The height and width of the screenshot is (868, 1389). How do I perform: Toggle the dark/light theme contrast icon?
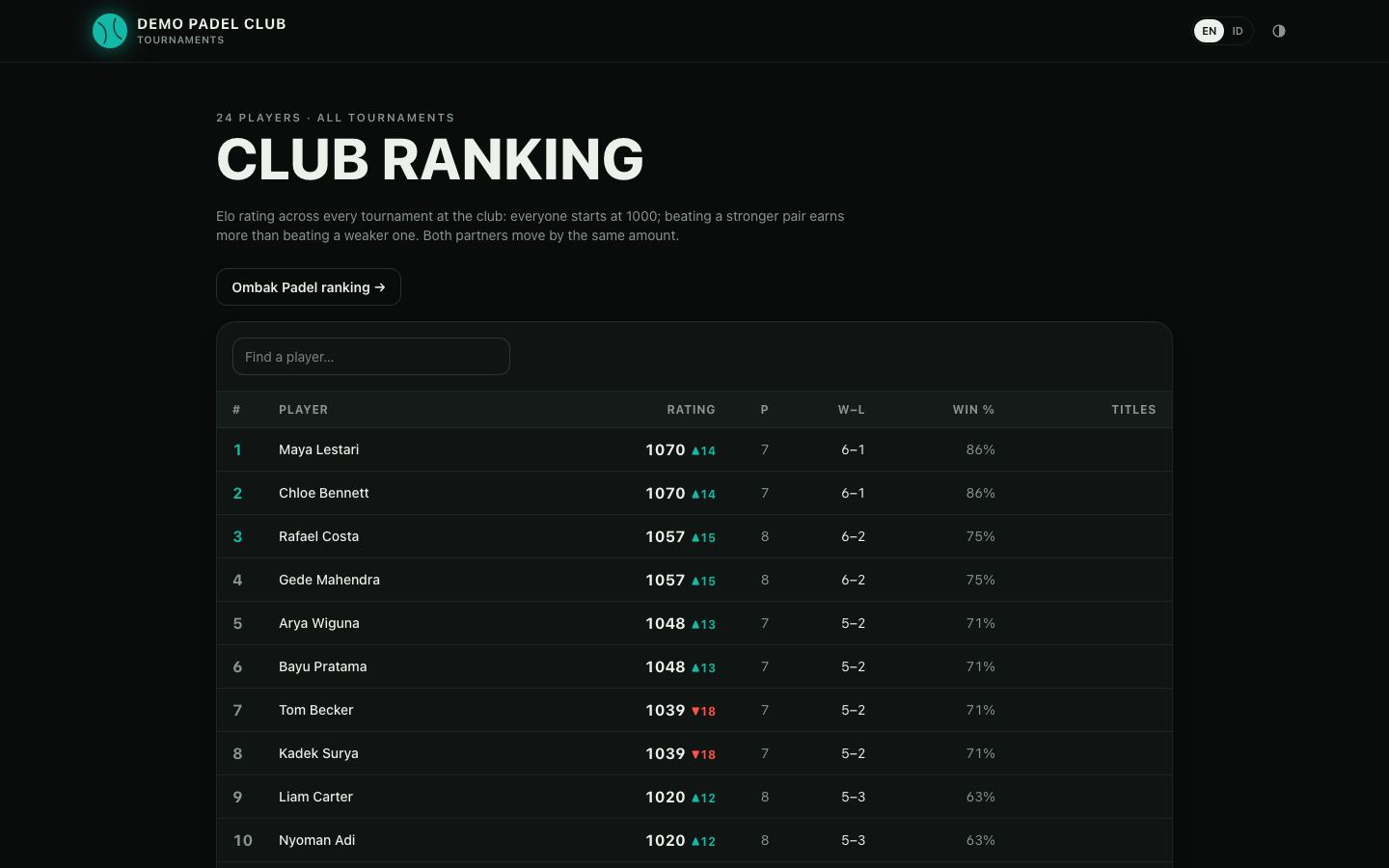point(1279,31)
